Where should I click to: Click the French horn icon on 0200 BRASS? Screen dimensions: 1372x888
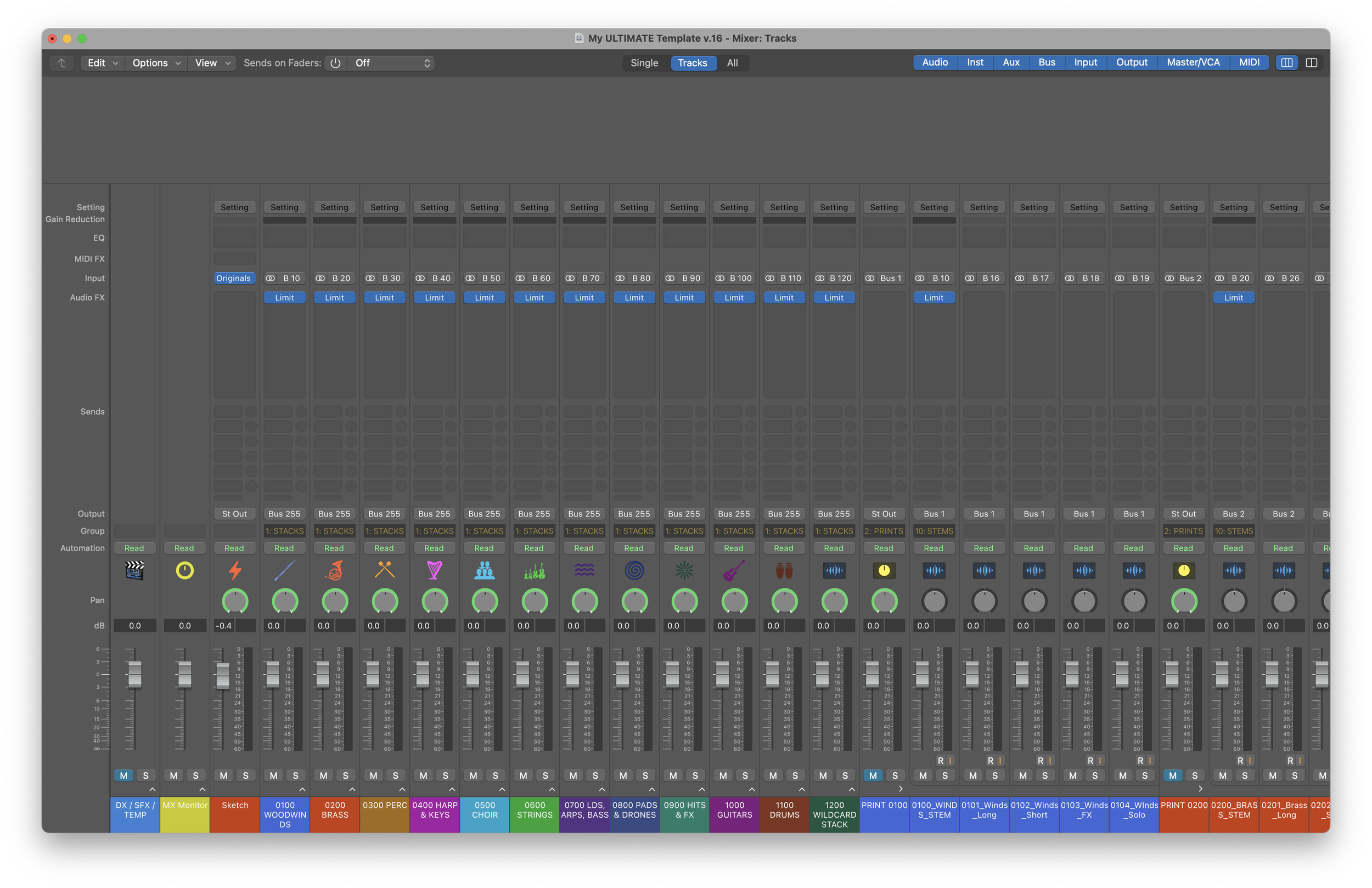tap(334, 570)
